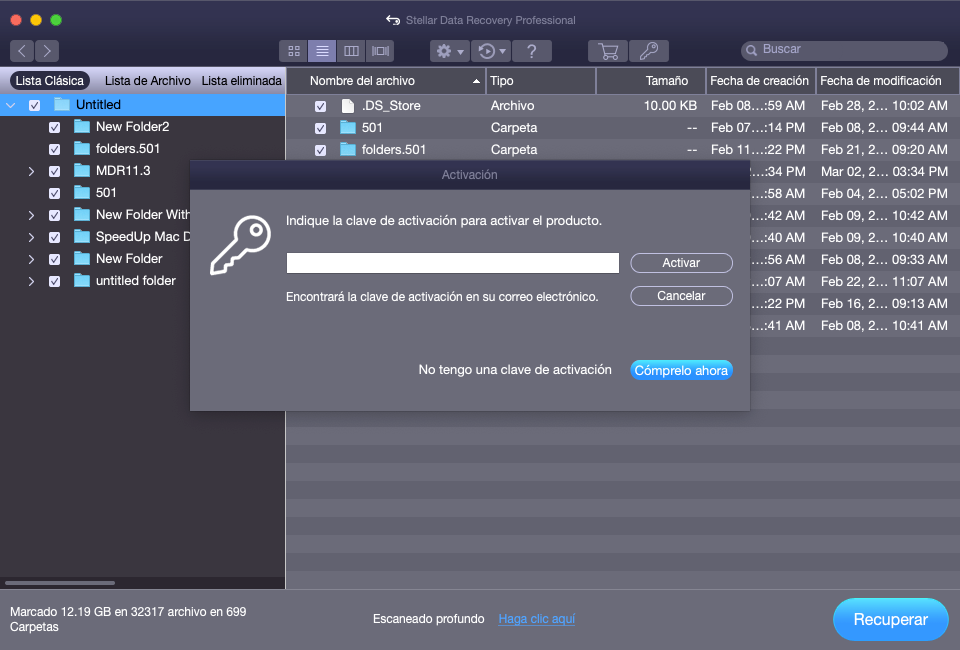Image resolution: width=960 pixels, height=650 pixels.
Task: Uncheck the SpeedUp Mac checkbox
Action: pyautogui.click(x=54, y=237)
